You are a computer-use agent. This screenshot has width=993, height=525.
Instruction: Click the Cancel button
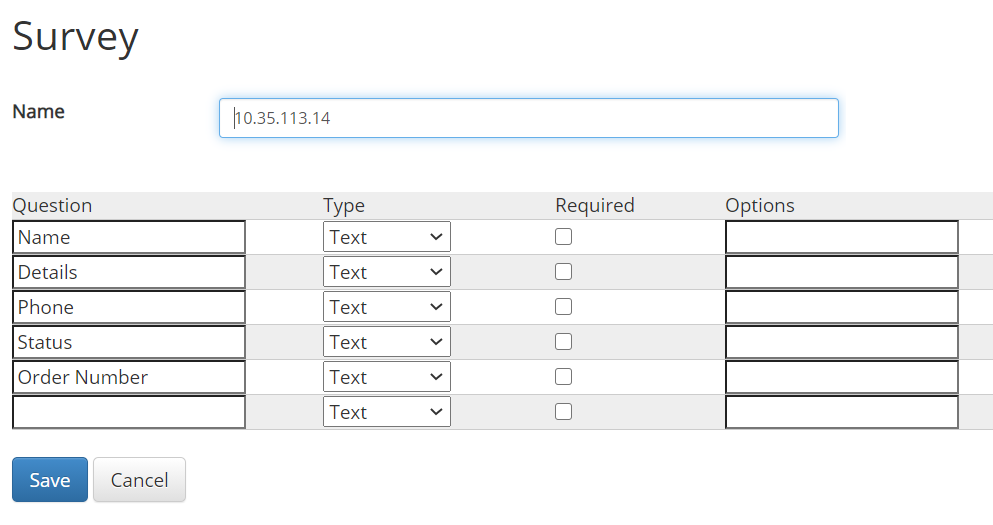139,479
